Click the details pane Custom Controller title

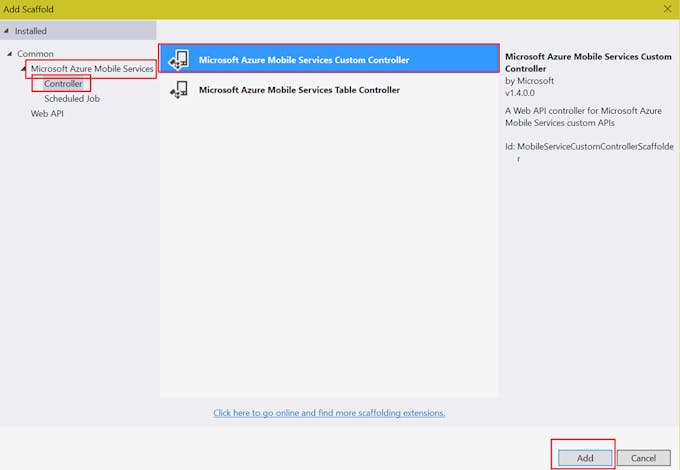(588, 62)
